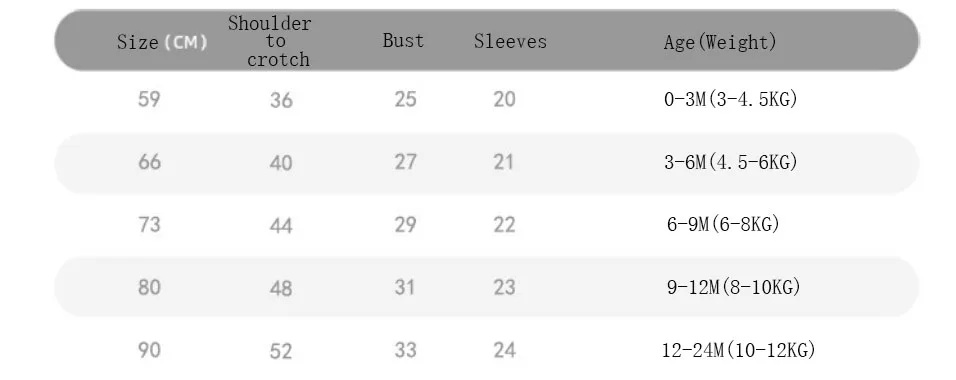Click sleeves value 24
This screenshot has width=956, height=380.
[504, 350]
